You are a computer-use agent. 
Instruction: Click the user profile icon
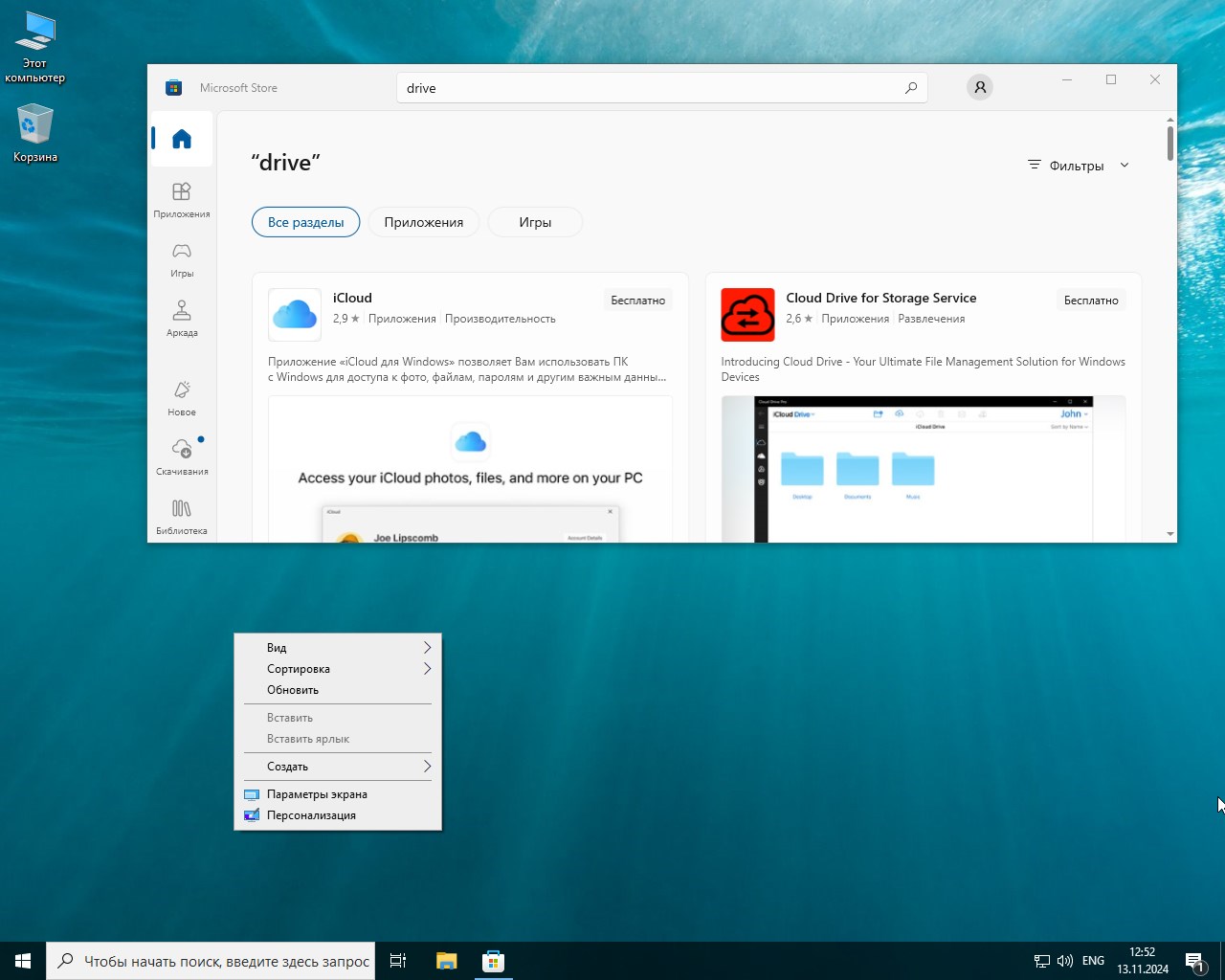click(x=979, y=88)
